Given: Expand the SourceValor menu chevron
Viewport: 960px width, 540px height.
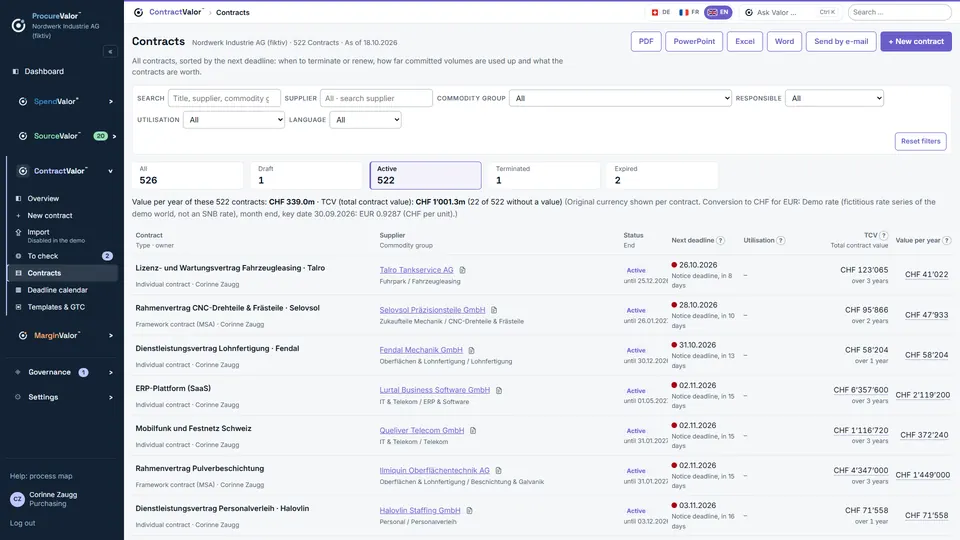Looking at the screenshot, I should pyautogui.click(x=114, y=136).
